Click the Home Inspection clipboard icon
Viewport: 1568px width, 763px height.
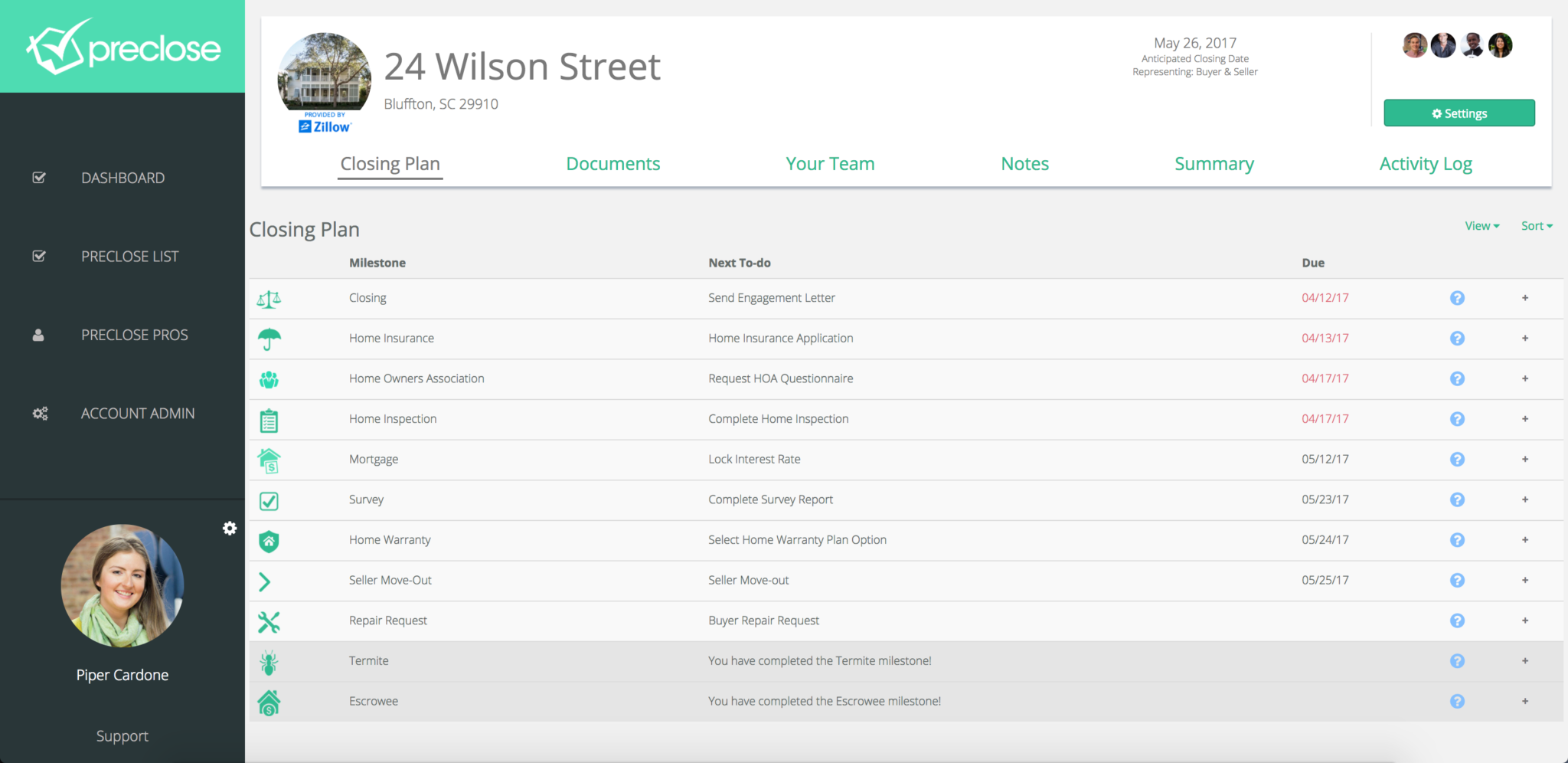(269, 419)
